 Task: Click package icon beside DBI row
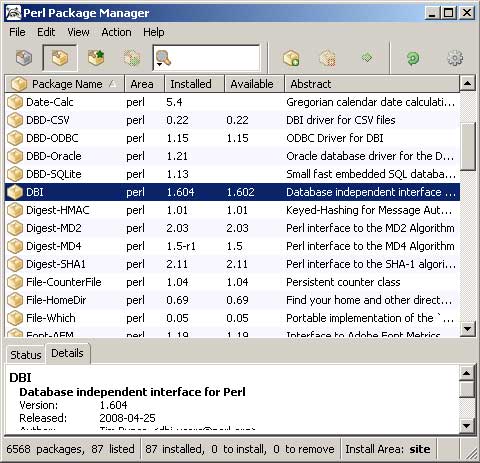tap(15, 192)
